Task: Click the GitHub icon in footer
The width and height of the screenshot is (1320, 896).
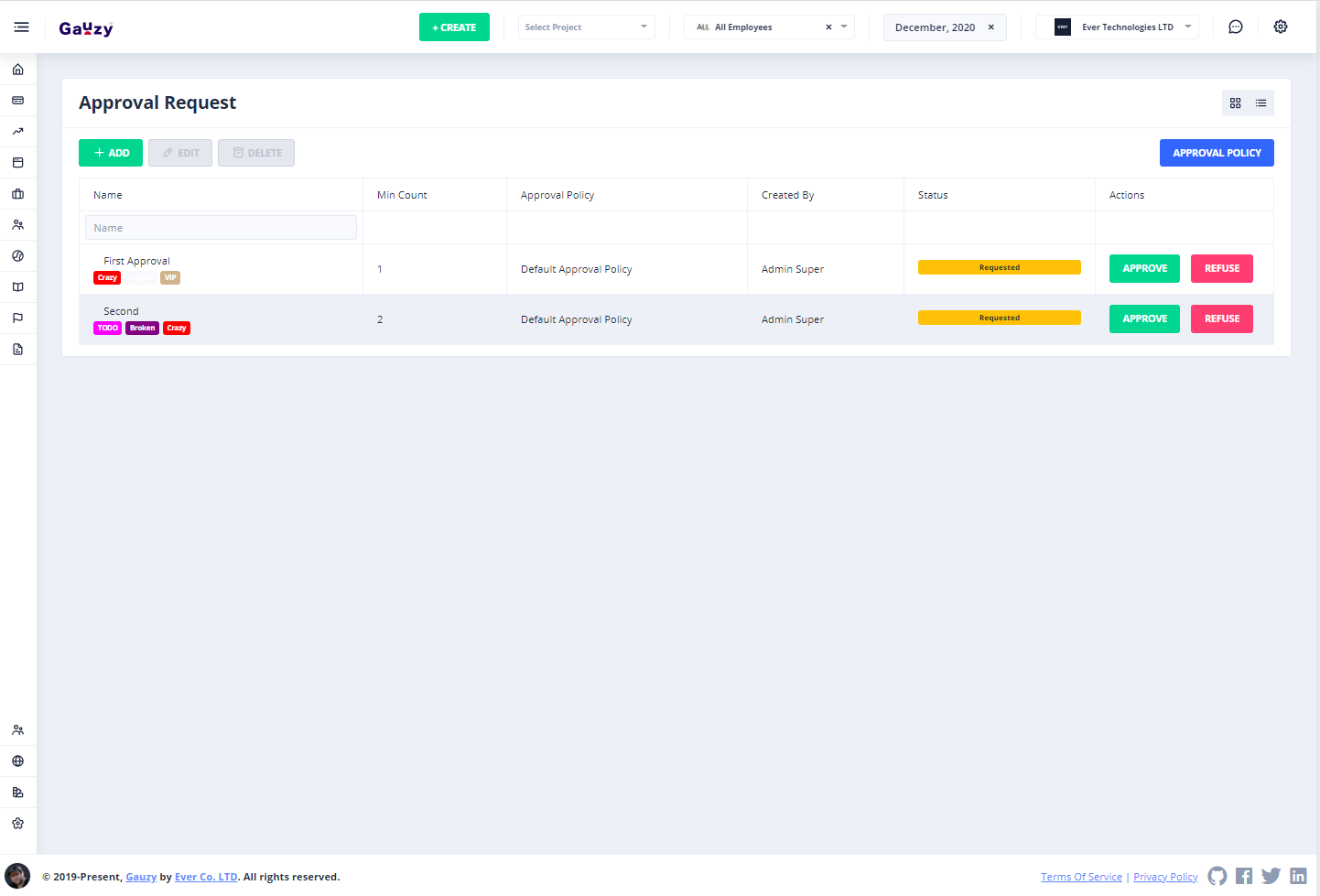Action: pyautogui.click(x=1217, y=876)
